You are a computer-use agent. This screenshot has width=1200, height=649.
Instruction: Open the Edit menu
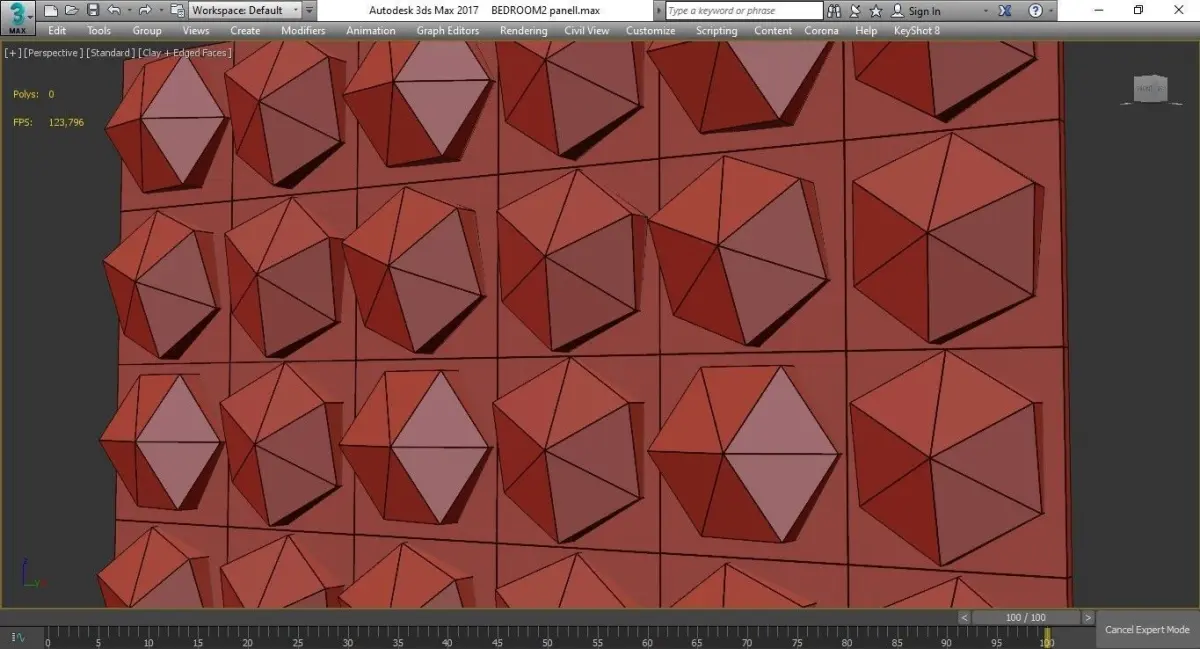point(57,31)
